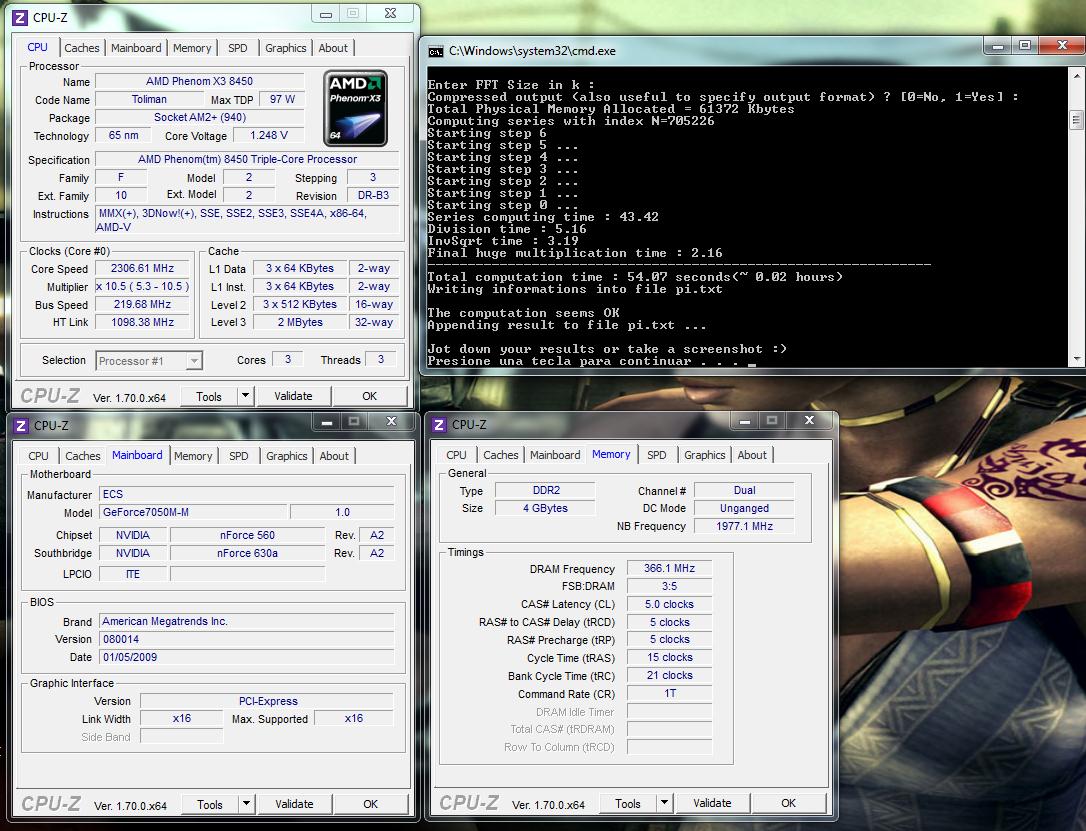Expand the Tools arrow in the Memory window

(664, 803)
